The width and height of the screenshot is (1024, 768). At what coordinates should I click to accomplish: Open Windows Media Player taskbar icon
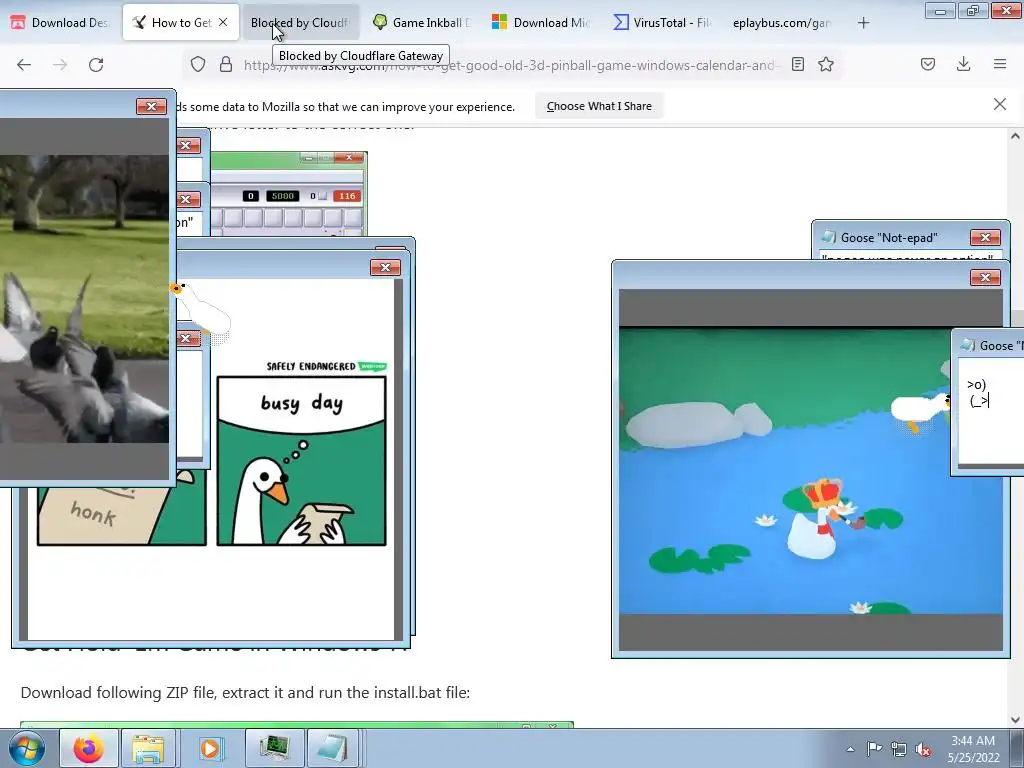(x=210, y=748)
